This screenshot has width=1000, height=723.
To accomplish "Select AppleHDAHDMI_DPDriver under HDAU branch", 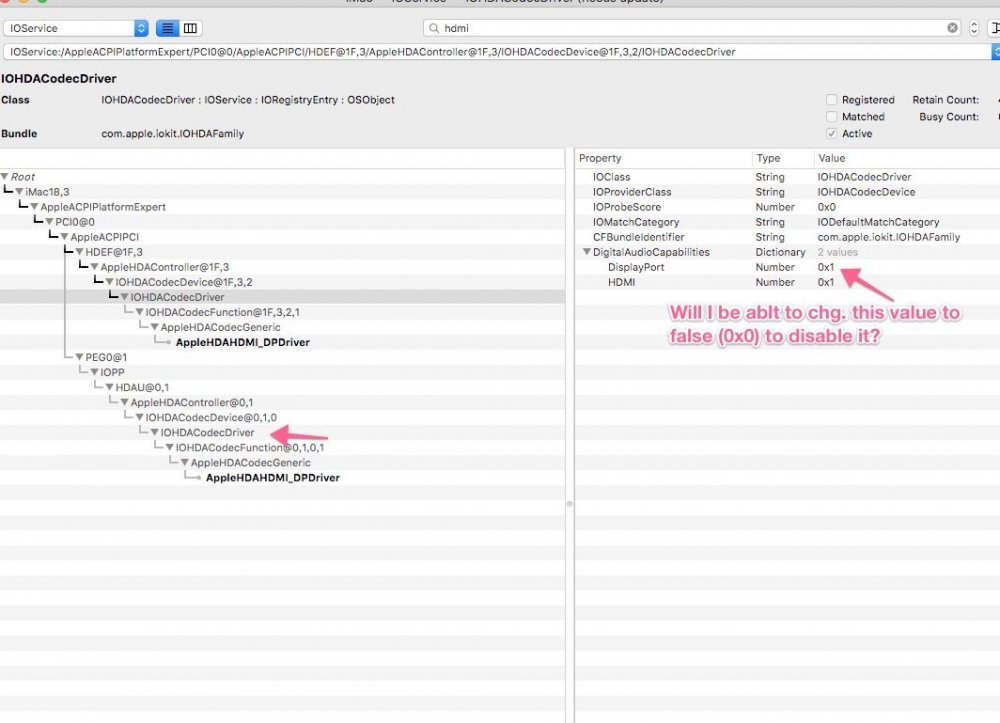I will (273, 478).
